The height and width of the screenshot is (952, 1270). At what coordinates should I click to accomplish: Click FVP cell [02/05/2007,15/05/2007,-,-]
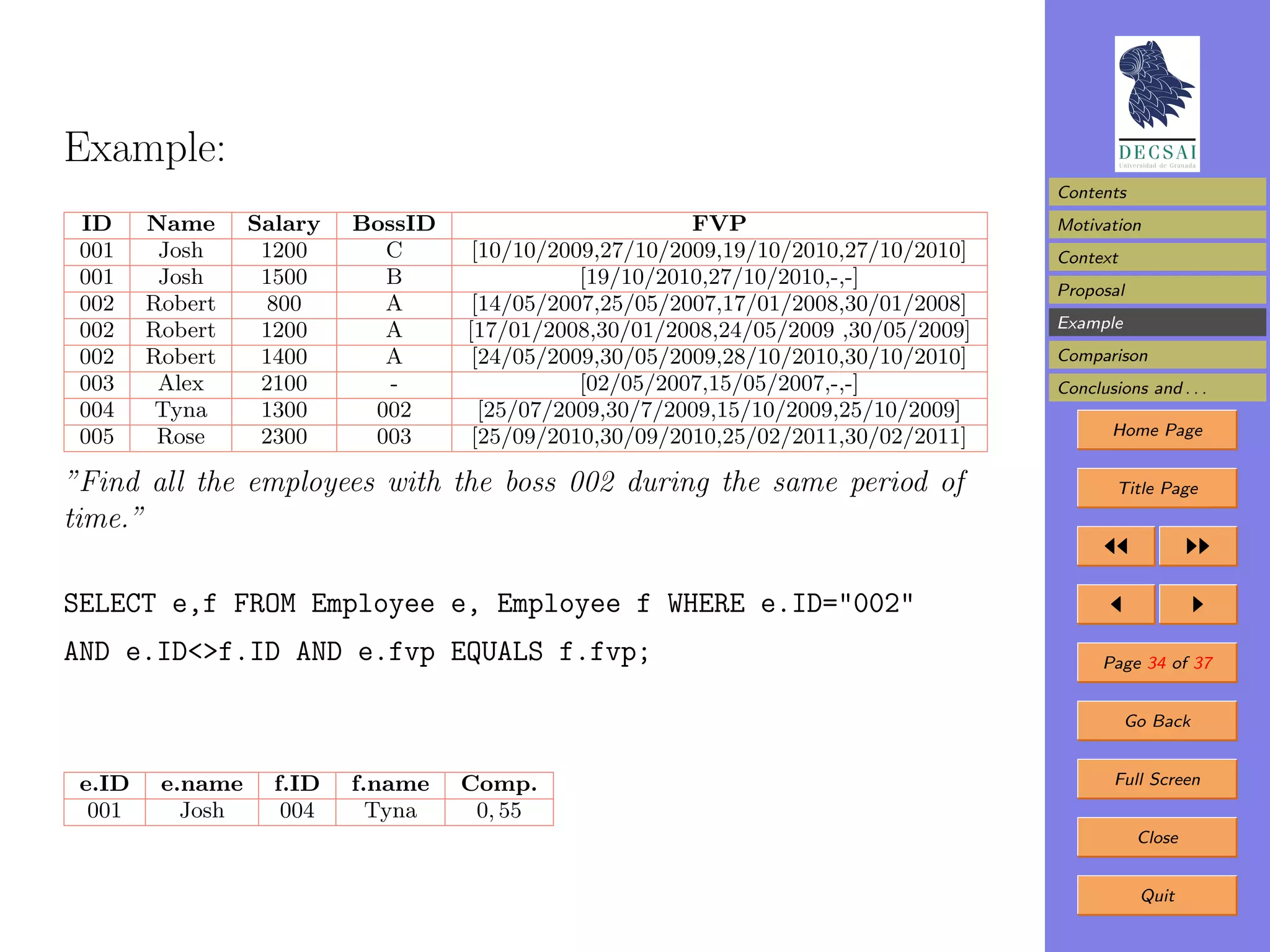point(719,384)
